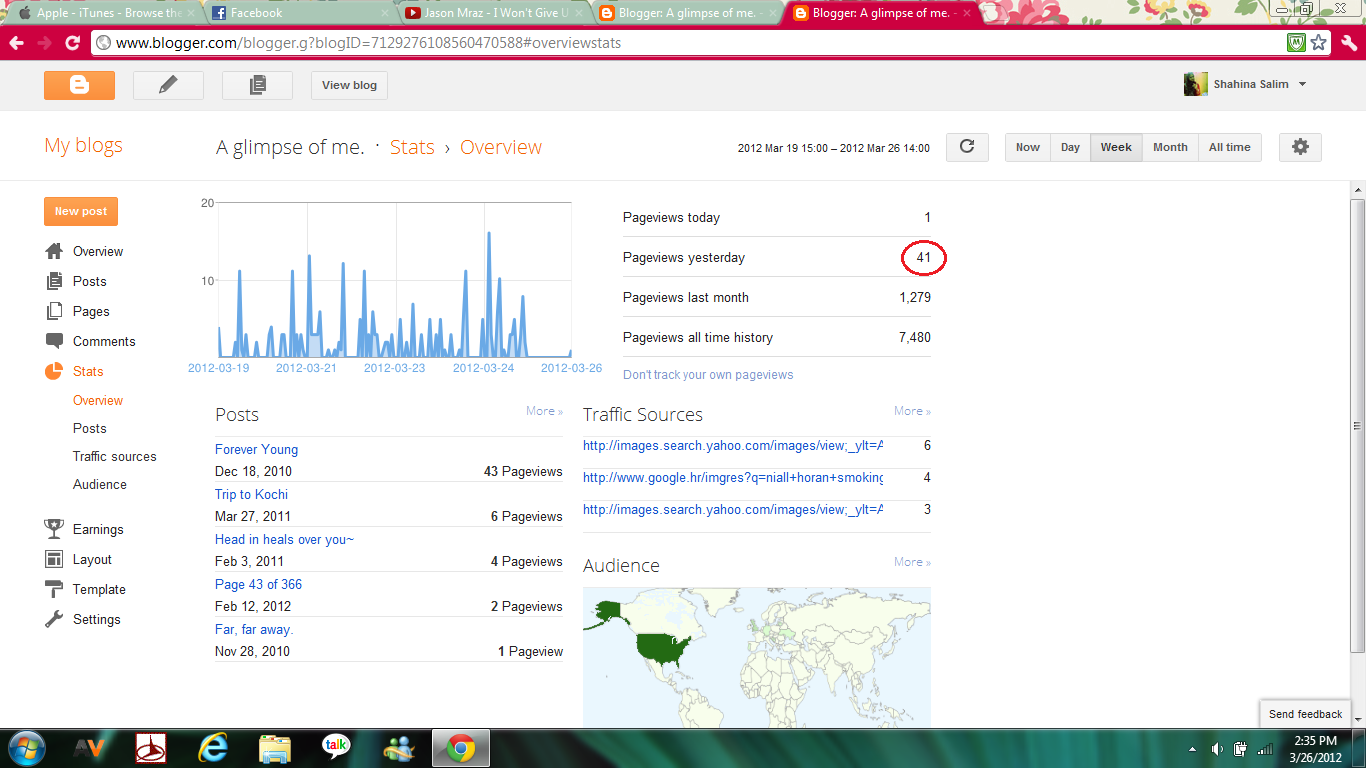Image resolution: width=1366 pixels, height=768 pixels.
Task: Click the Chrome taskbar icon
Action: coord(461,747)
